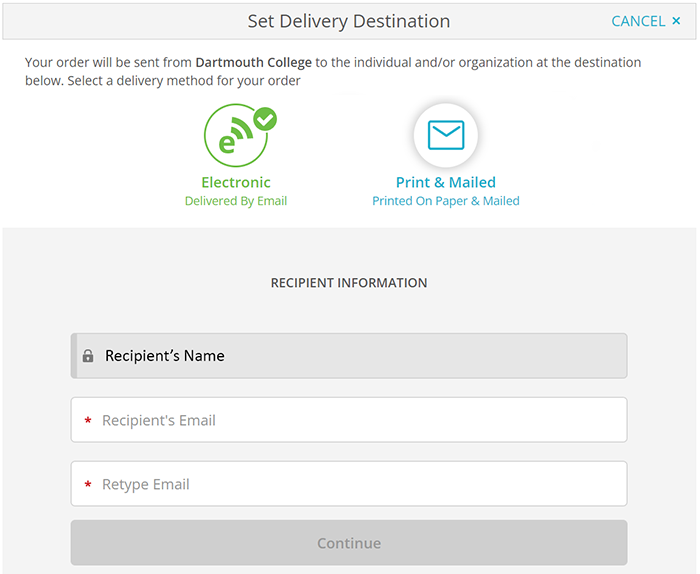Click the red asterisk beside Recipient's Email
Screen dimensions: 700x574
pos(88,421)
